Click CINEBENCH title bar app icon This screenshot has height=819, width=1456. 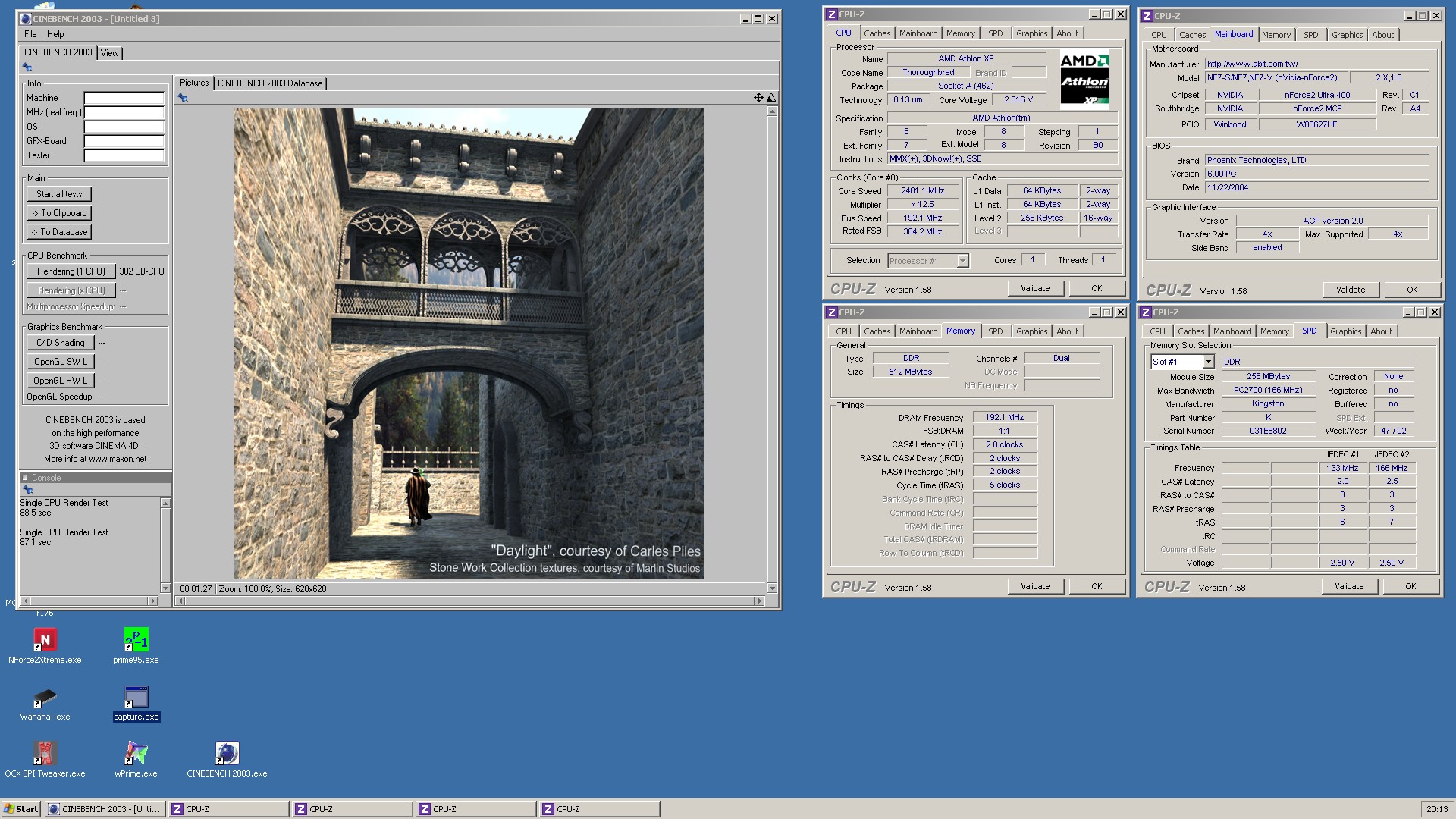pos(25,19)
